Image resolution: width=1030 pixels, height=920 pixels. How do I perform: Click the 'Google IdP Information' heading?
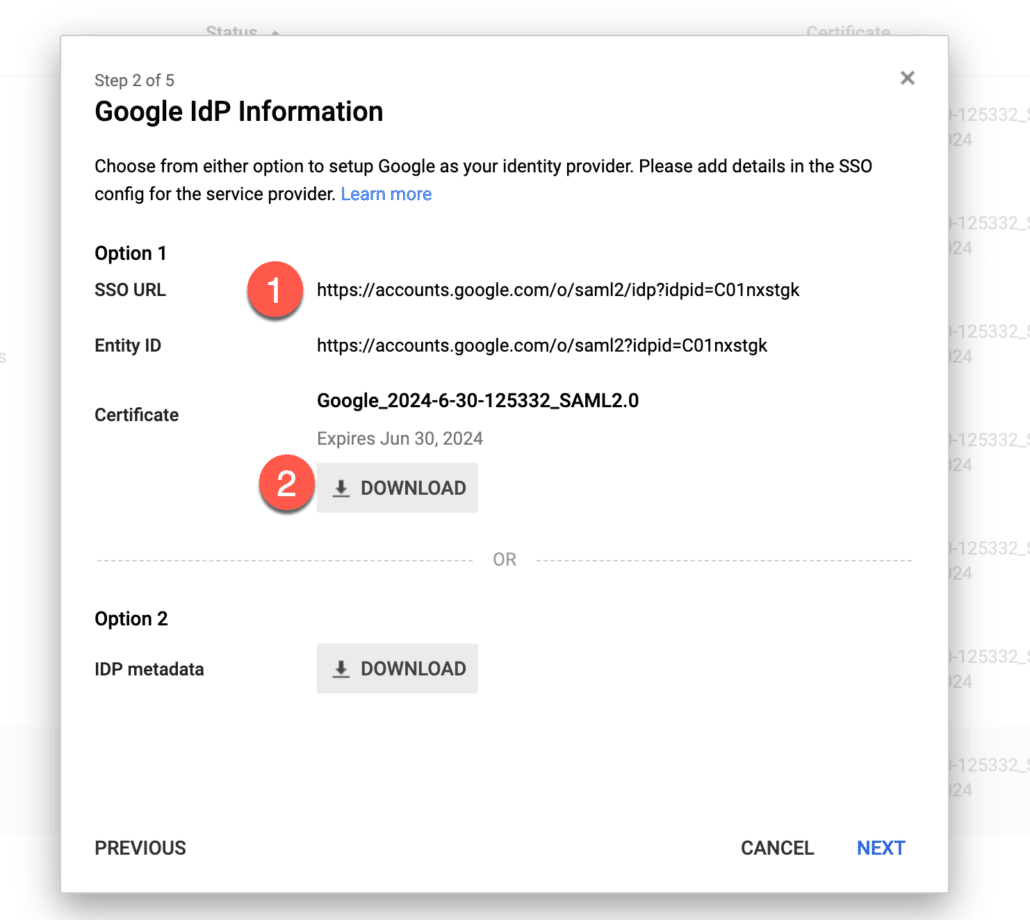click(238, 112)
